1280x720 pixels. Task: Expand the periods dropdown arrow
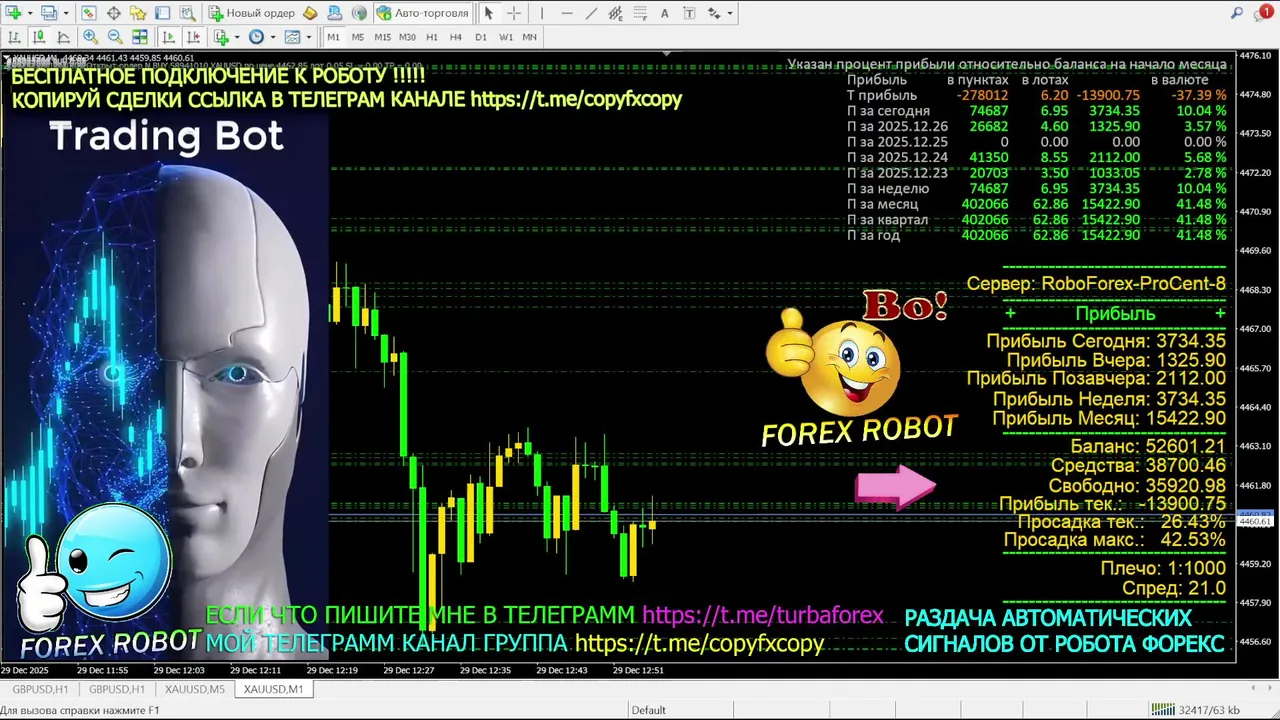tap(273, 37)
